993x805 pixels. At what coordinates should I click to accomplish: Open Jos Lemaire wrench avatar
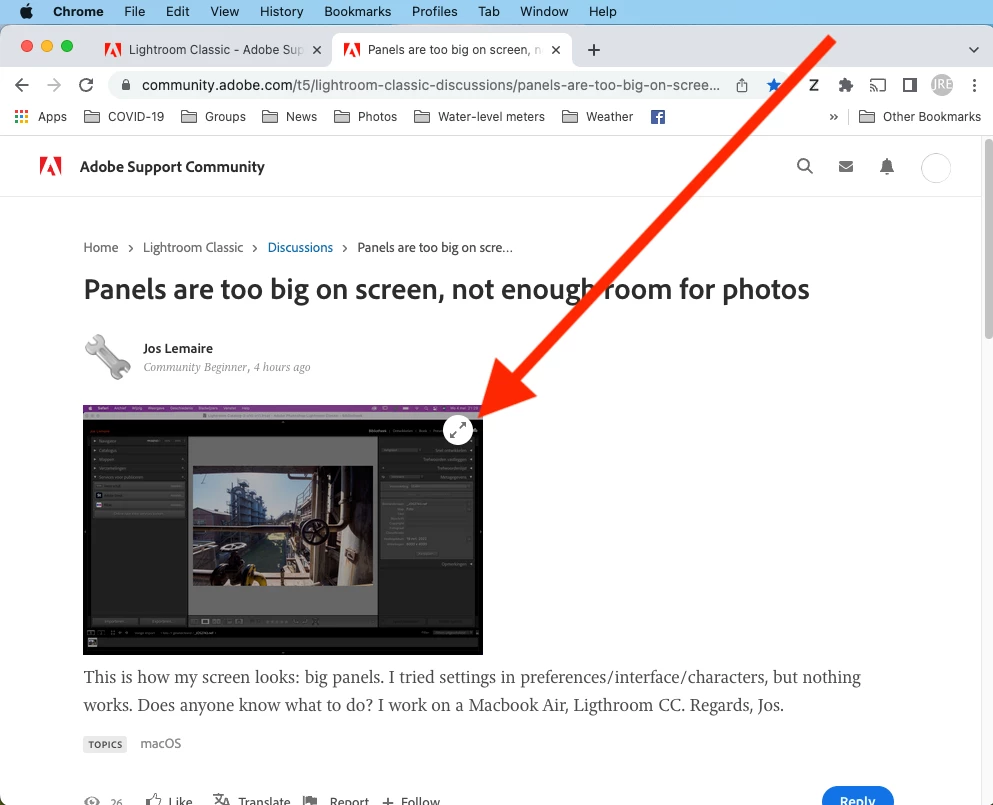tap(108, 357)
